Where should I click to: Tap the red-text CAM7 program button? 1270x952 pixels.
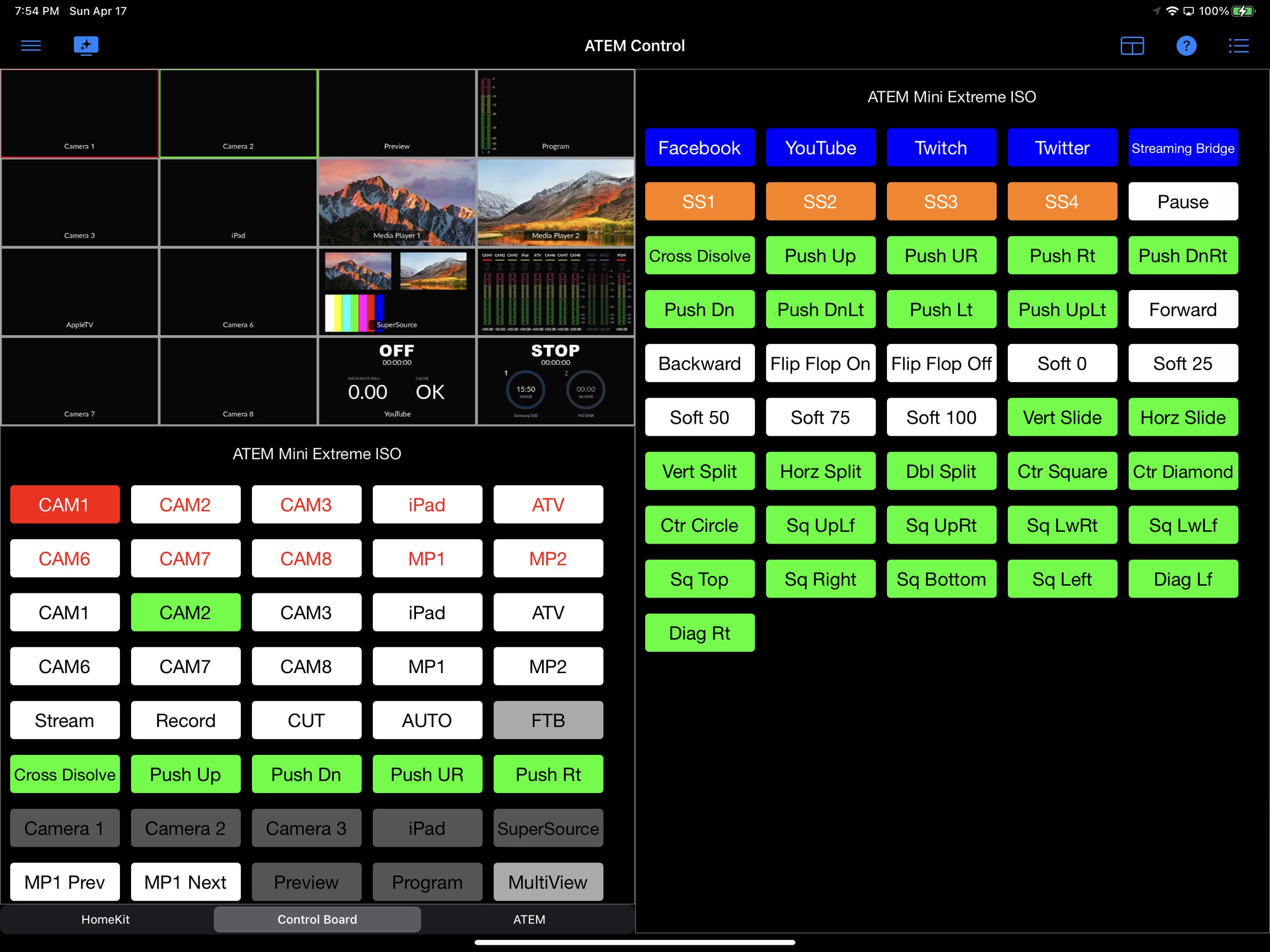tap(185, 559)
